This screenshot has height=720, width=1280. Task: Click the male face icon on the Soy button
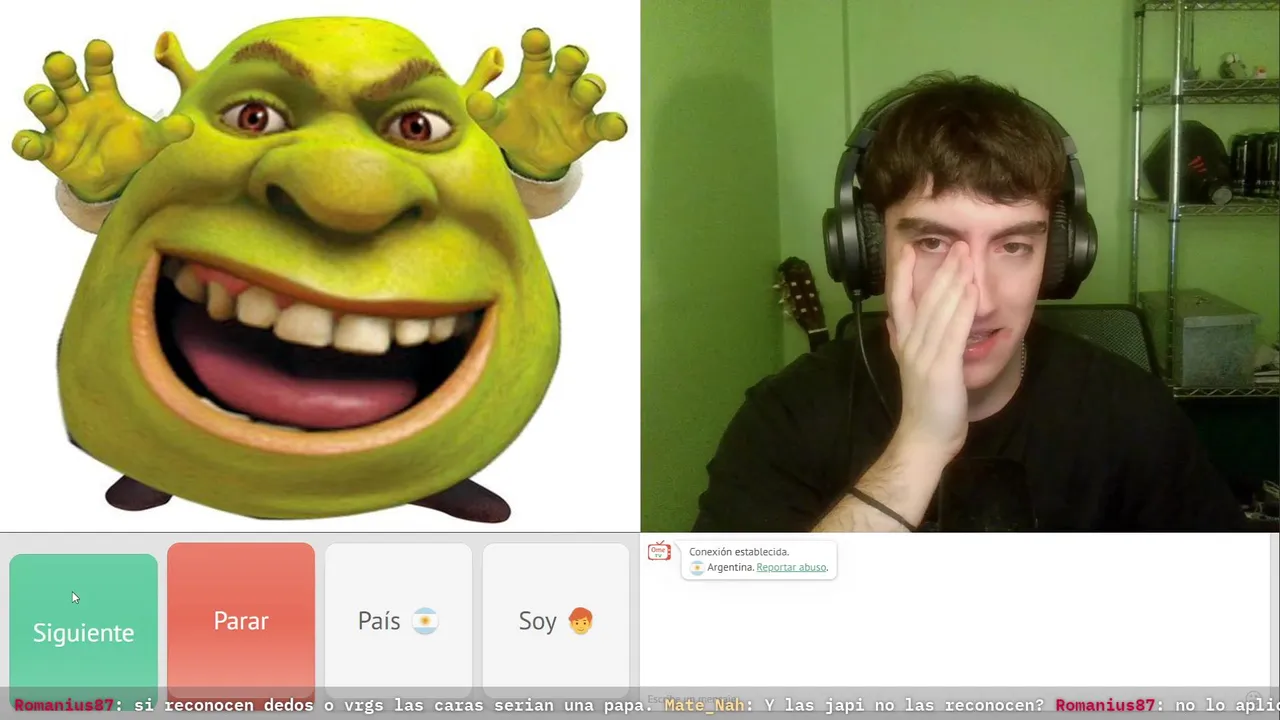(x=580, y=621)
